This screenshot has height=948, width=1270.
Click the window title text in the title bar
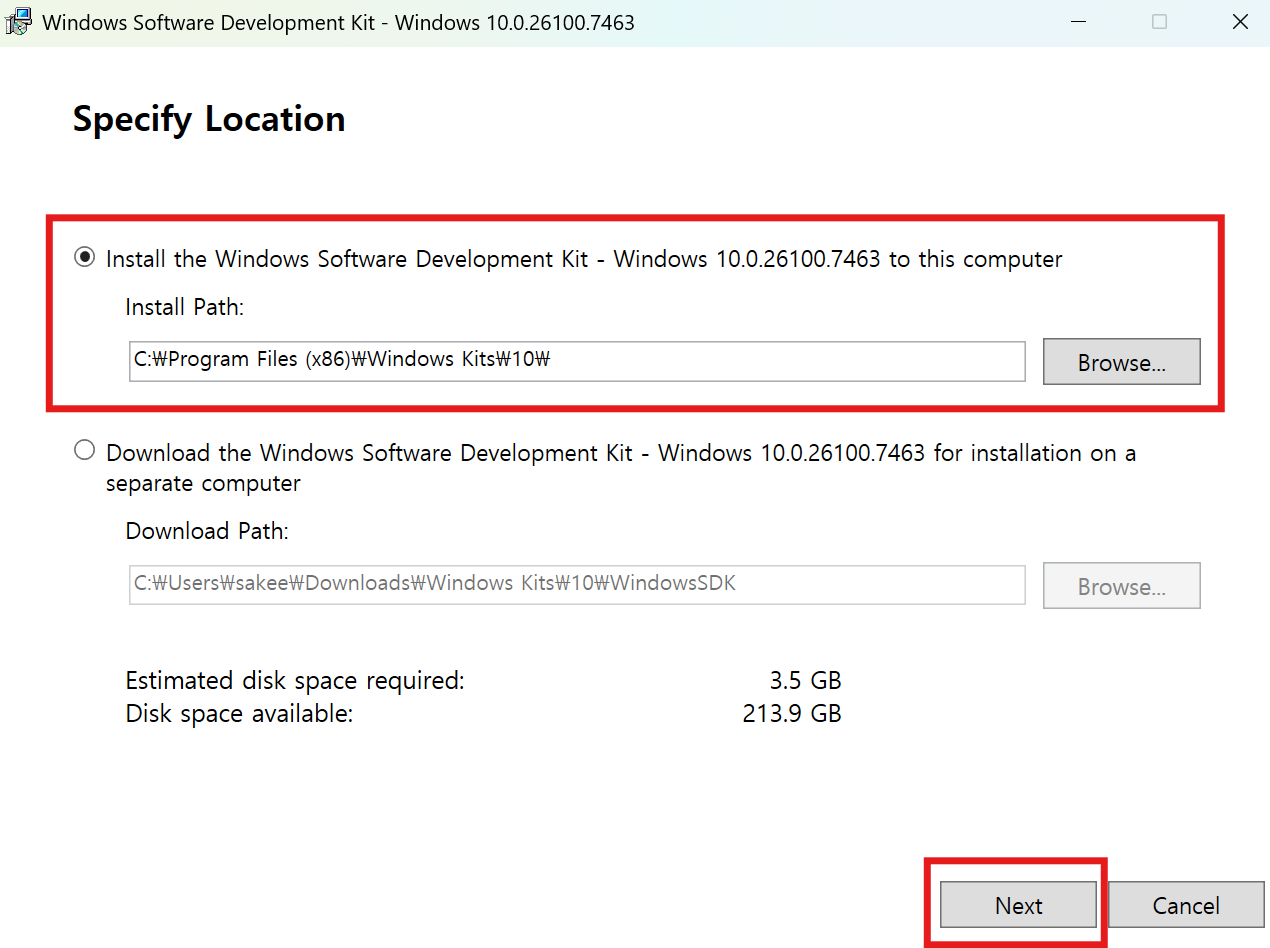tap(338, 22)
